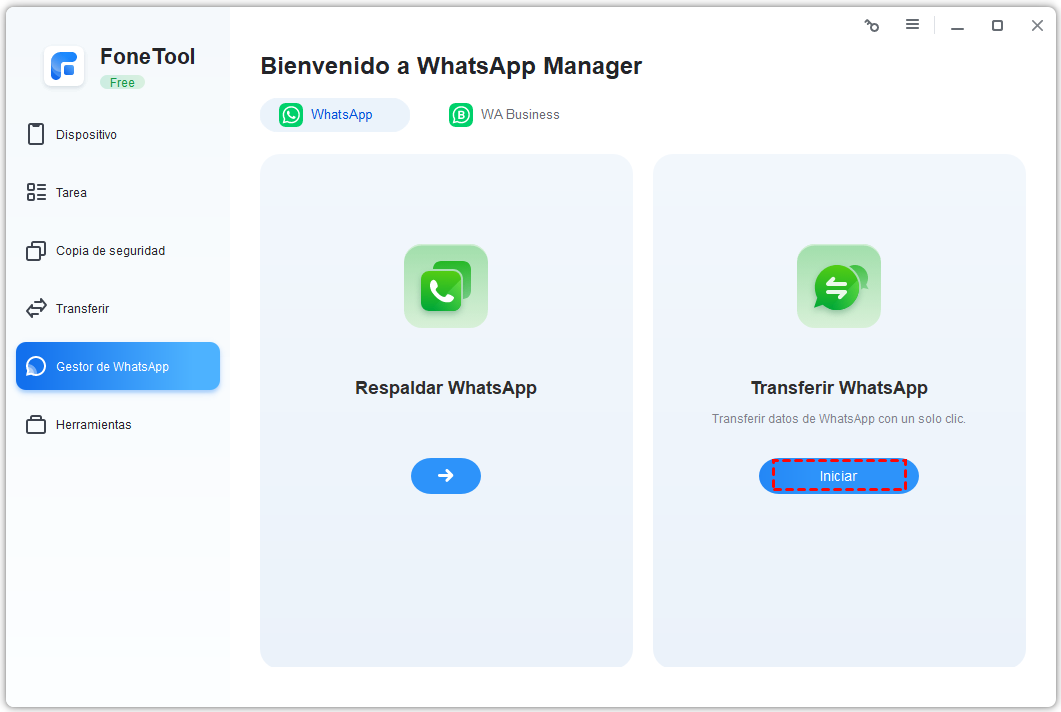Click the Iniciar button to start the transfer
The height and width of the screenshot is (712, 1061).
tap(838, 476)
